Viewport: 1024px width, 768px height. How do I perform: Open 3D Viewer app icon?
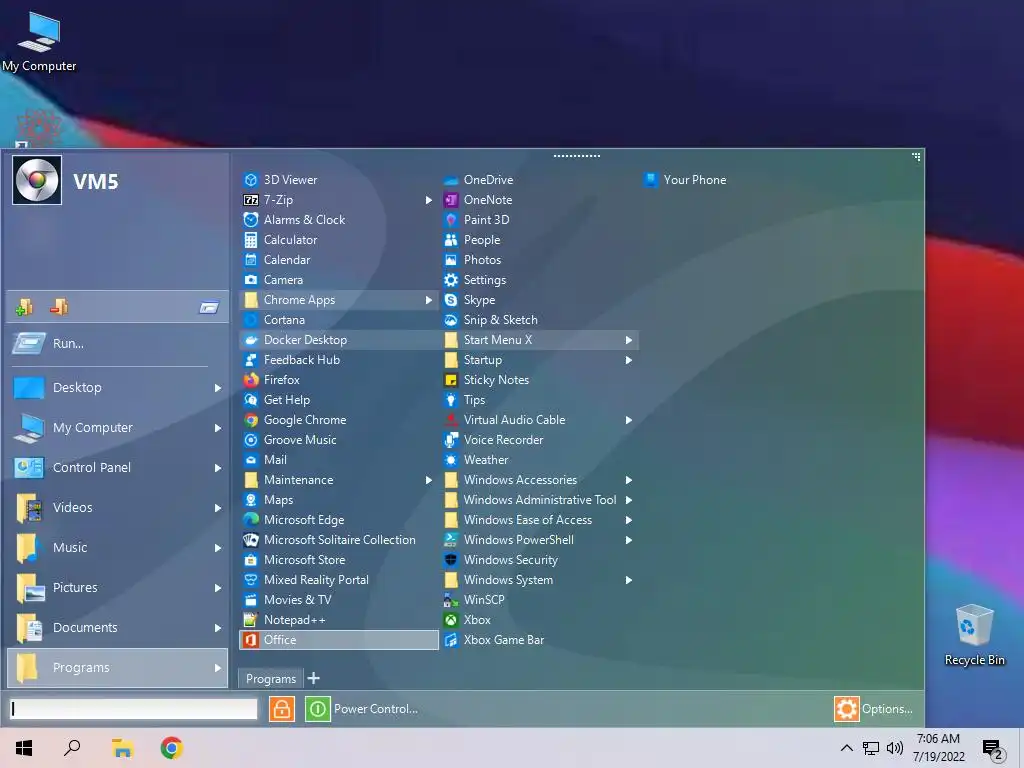(251, 180)
